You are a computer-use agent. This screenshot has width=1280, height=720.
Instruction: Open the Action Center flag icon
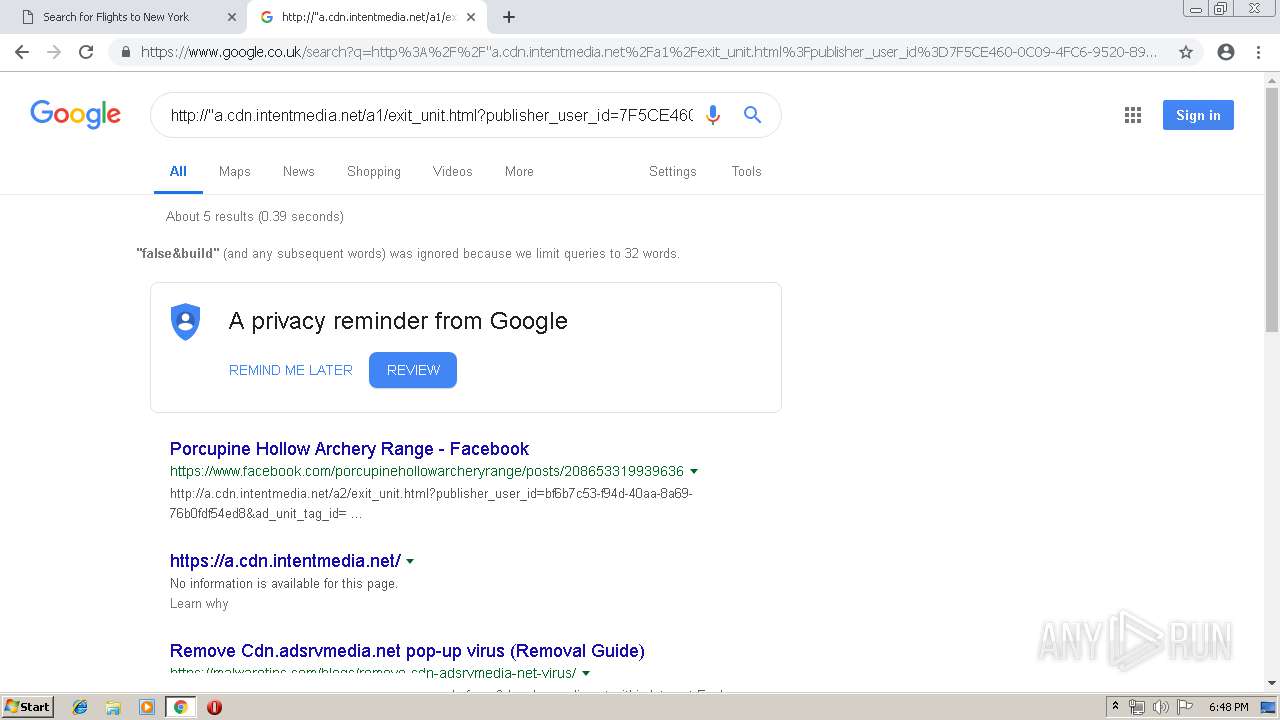1184,707
